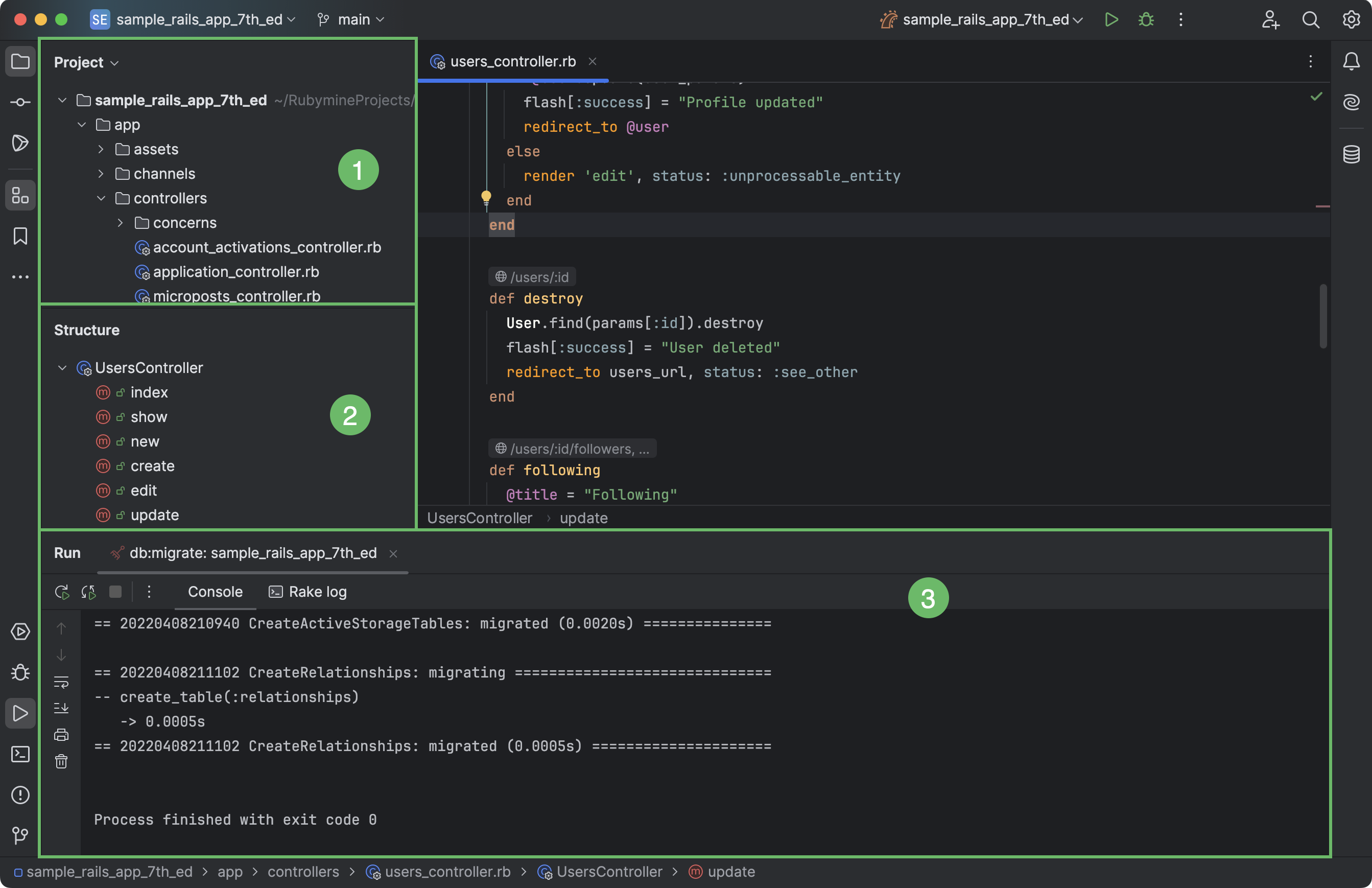Switch to the Console tab
The image size is (1372, 888).
click(215, 592)
